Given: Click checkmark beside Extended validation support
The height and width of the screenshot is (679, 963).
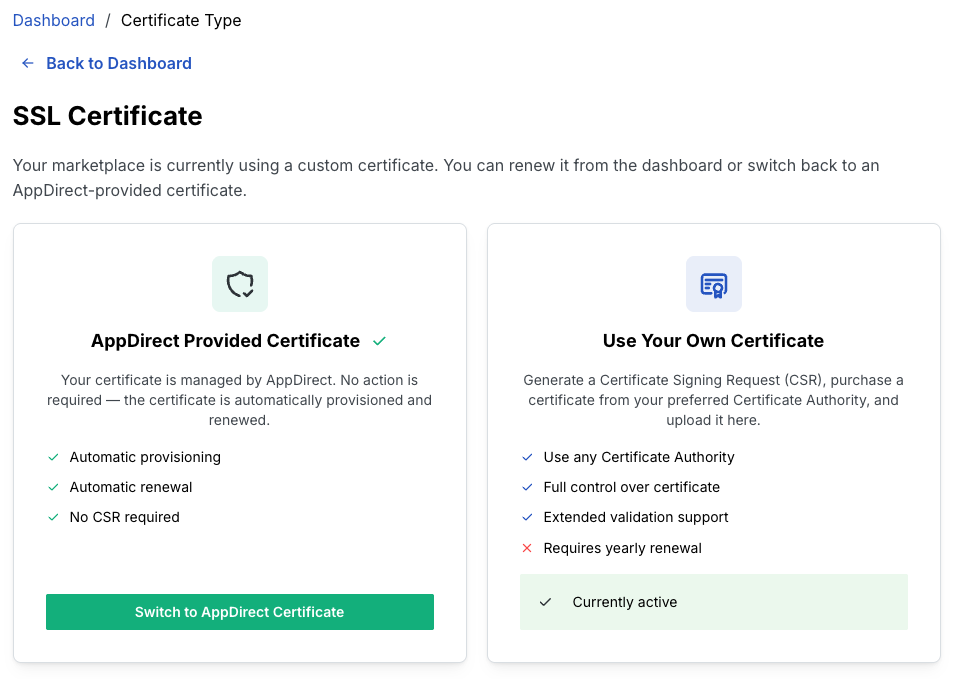Looking at the screenshot, I should click(x=527, y=518).
